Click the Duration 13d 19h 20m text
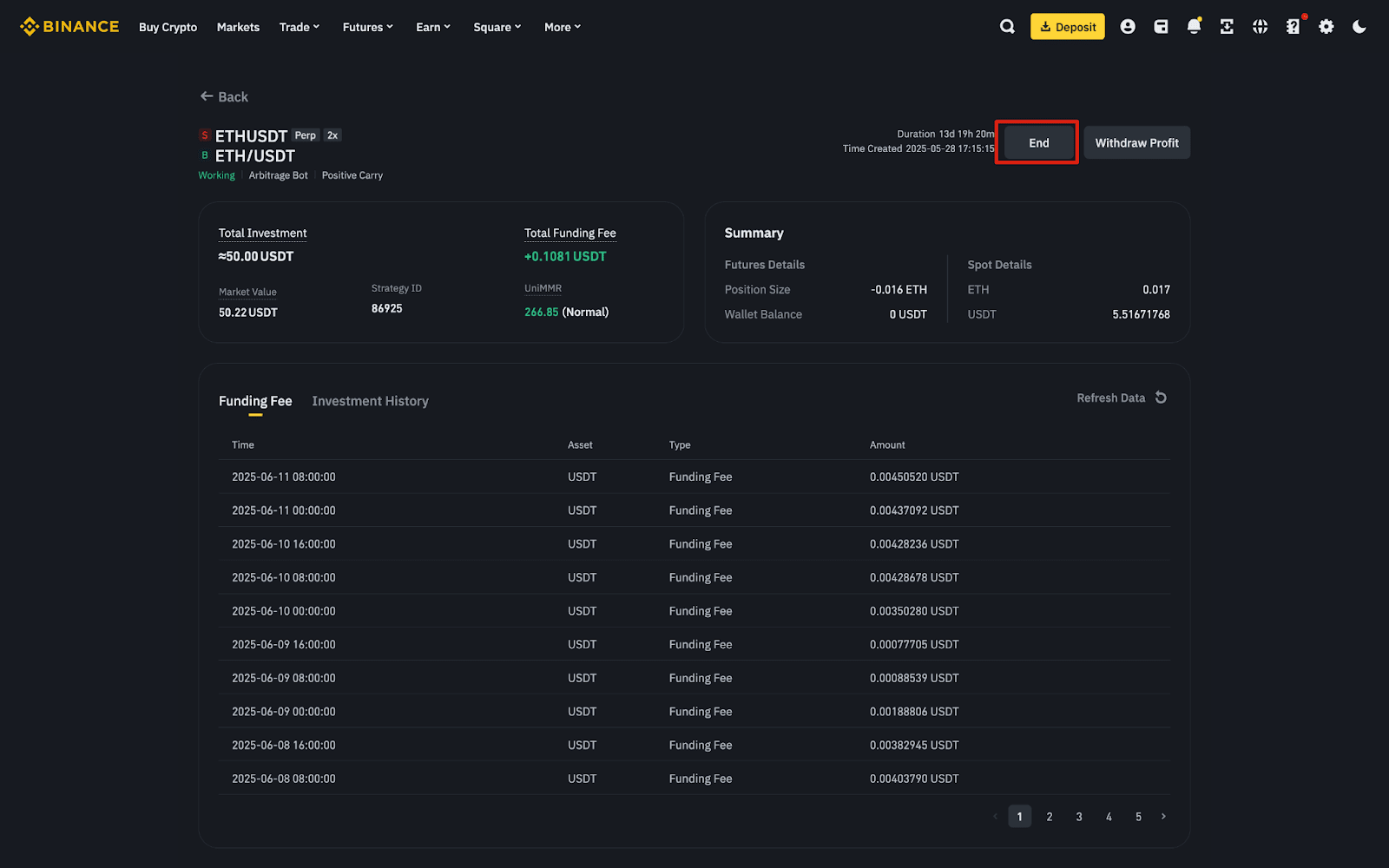 pyautogui.click(x=945, y=134)
